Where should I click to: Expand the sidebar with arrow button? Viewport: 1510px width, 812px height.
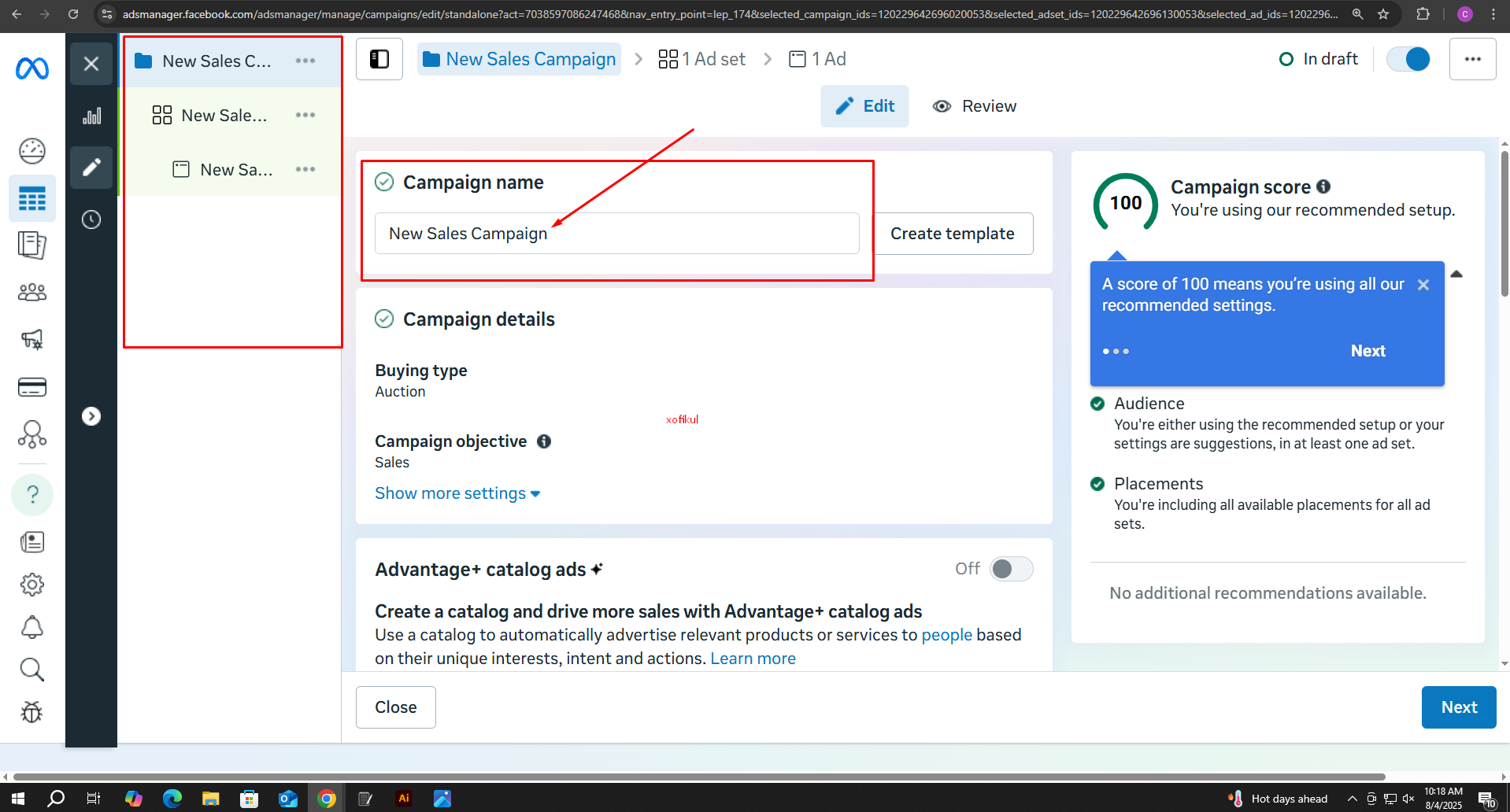click(x=91, y=416)
